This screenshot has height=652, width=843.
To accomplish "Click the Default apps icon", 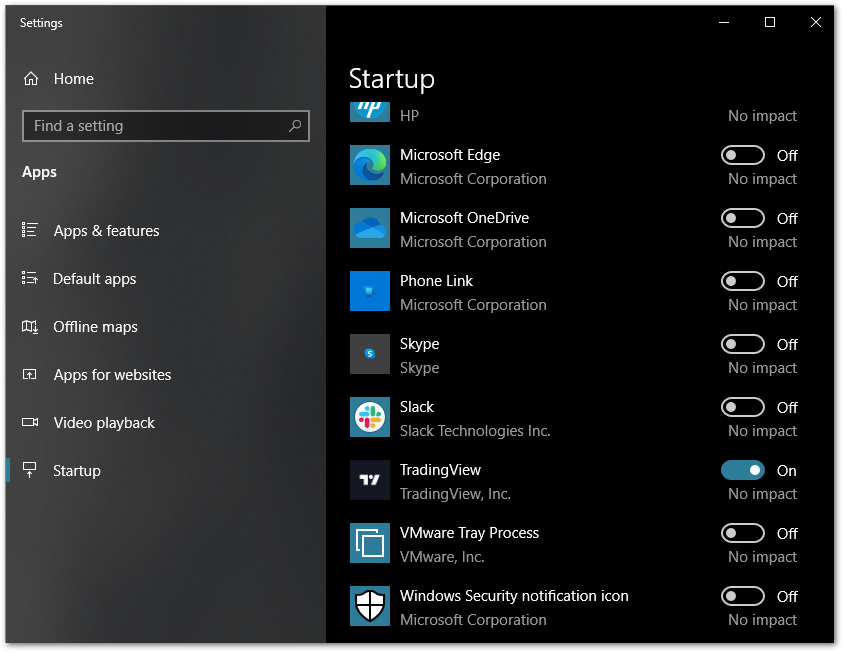I will click(30, 278).
